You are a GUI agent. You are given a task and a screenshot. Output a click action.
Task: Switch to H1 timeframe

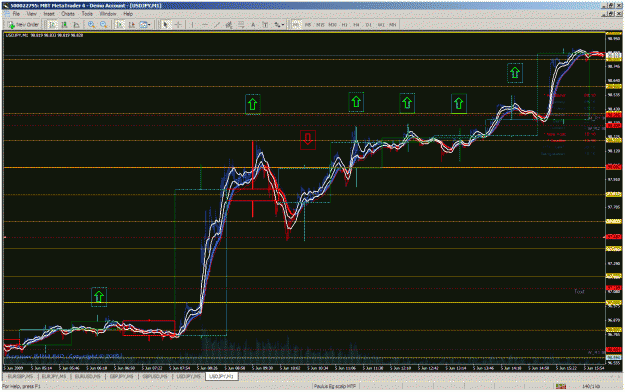(344, 25)
